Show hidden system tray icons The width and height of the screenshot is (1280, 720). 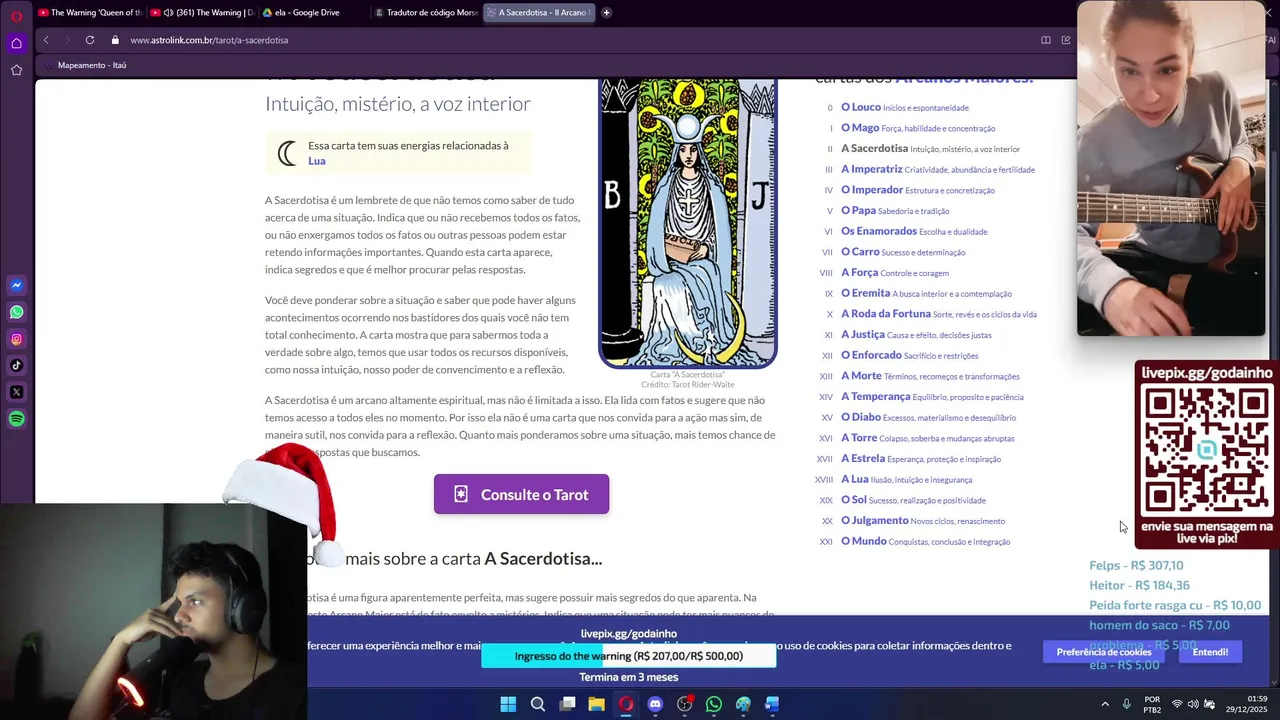[1105, 704]
